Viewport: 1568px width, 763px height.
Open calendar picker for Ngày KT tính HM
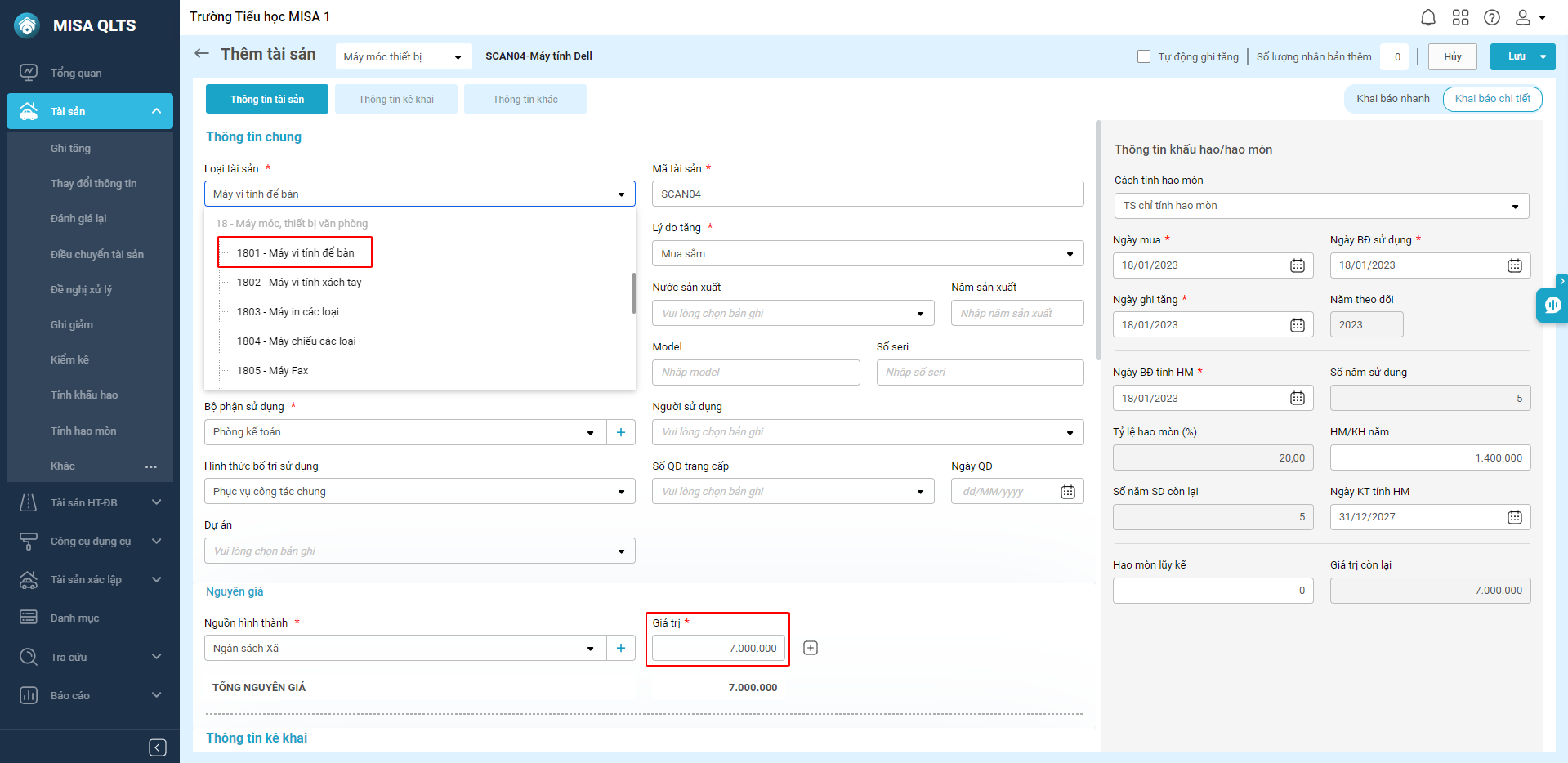click(1514, 517)
